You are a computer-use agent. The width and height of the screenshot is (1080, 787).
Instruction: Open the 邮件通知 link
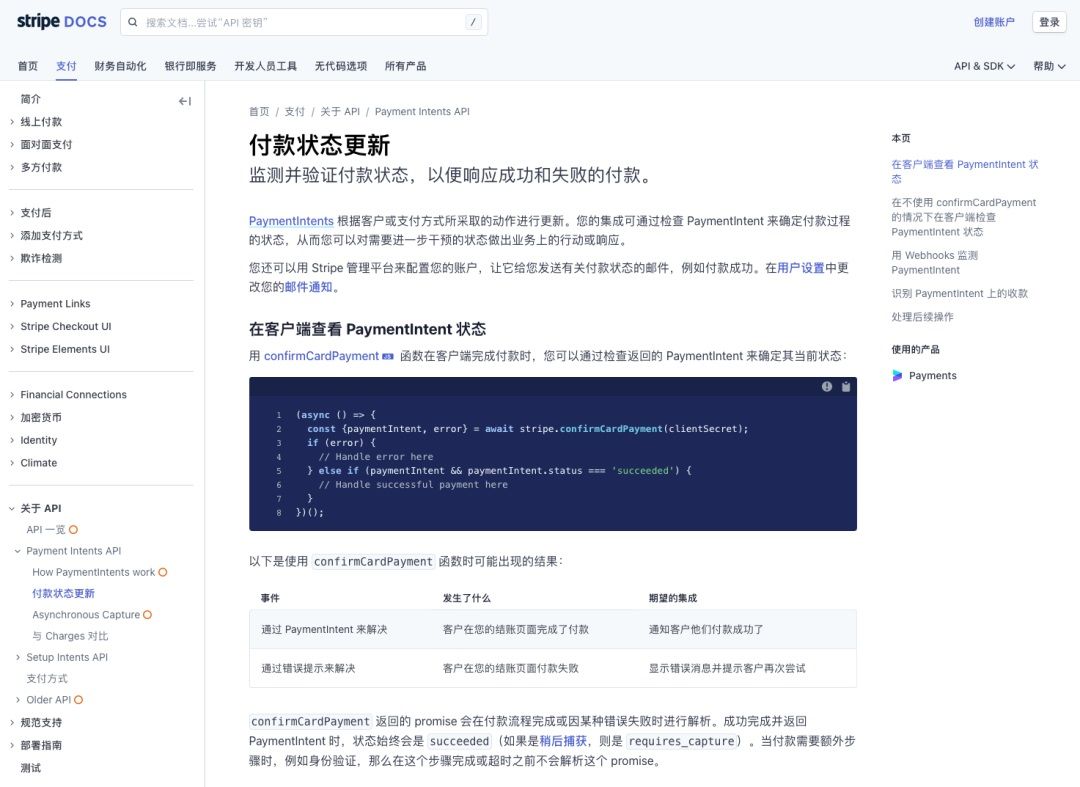point(309,287)
